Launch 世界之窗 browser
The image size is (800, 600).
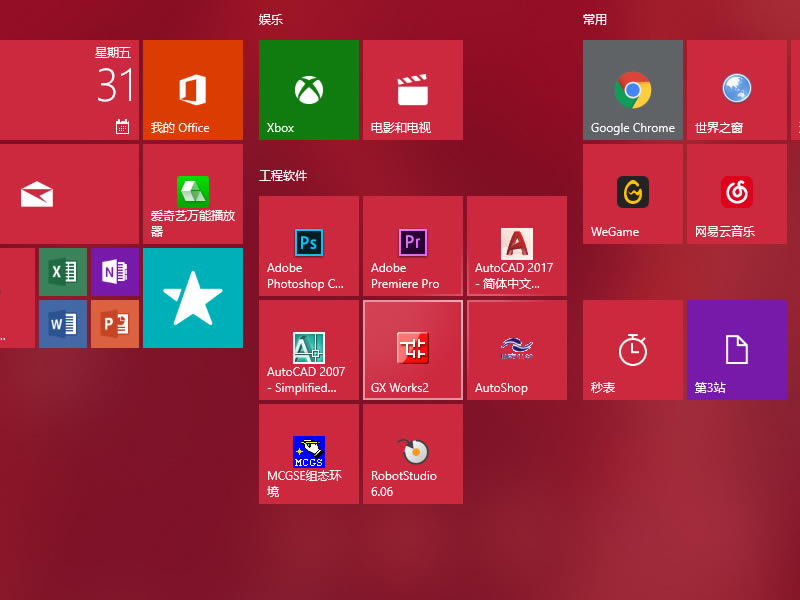pyautogui.click(x=736, y=90)
